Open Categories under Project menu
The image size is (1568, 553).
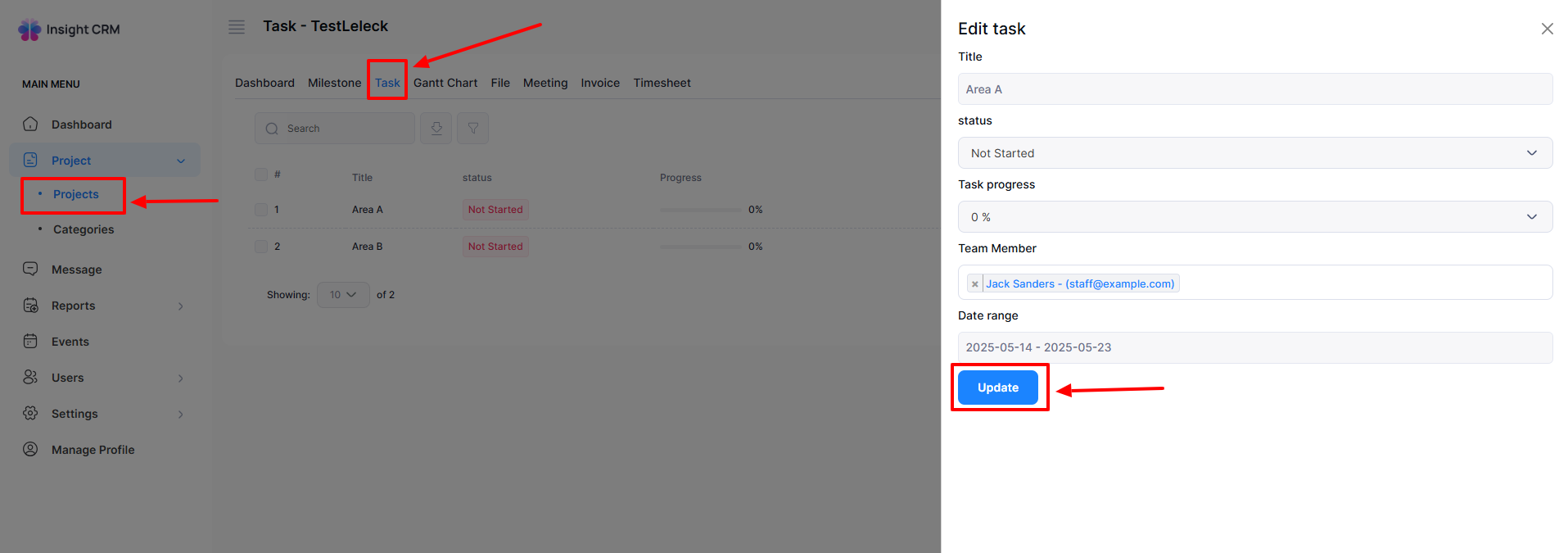[84, 229]
